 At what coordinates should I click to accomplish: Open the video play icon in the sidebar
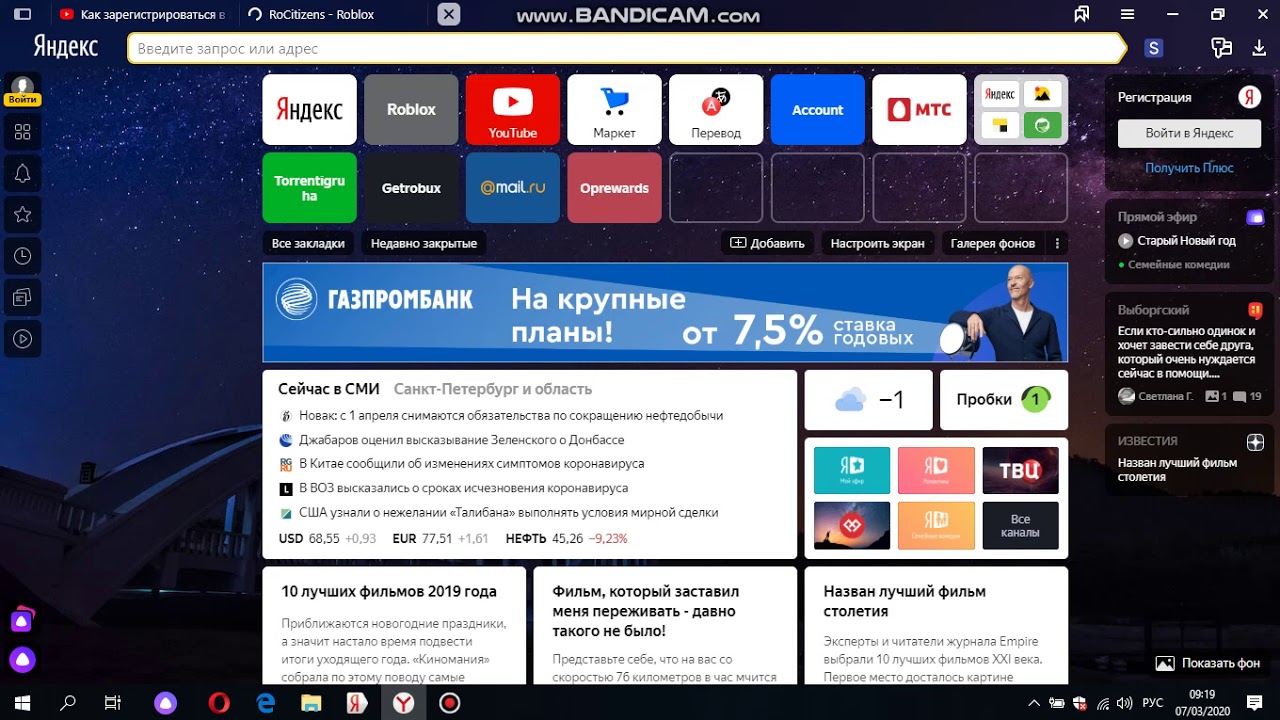(22, 339)
